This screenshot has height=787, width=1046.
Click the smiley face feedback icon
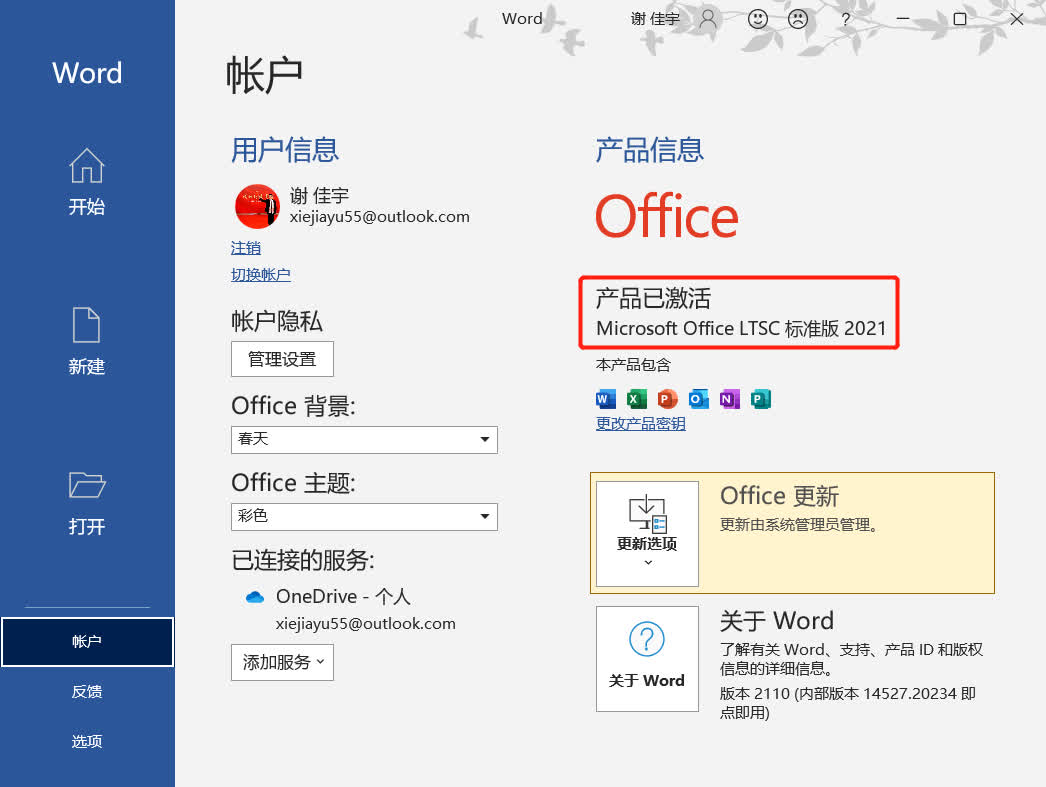click(759, 19)
